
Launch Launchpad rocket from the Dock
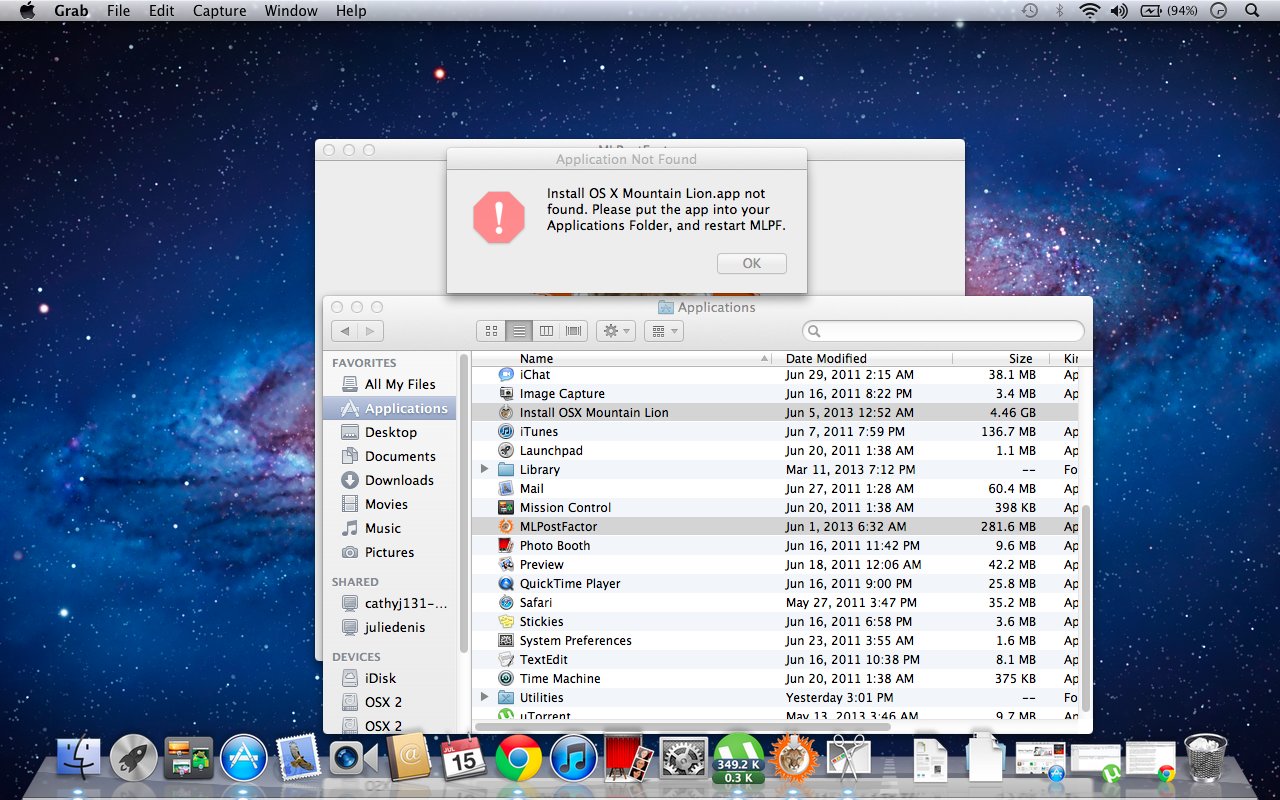134,759
